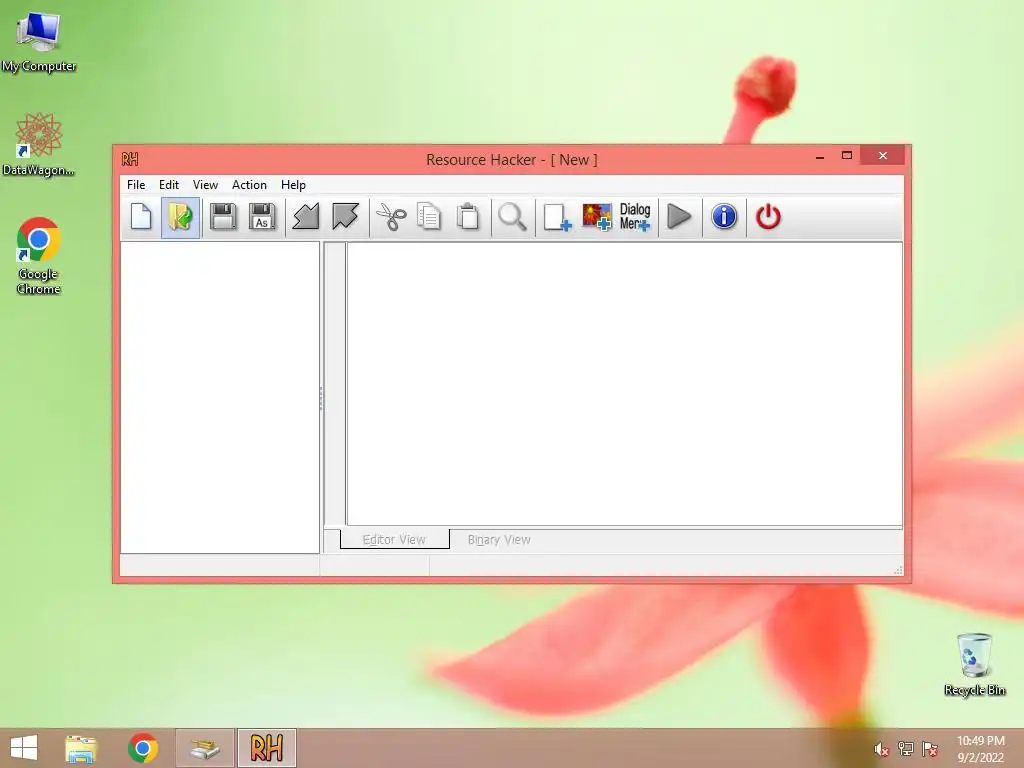This screenshot has height=768, width=1024.
Task: Click the RH icon in the title bar
Action: pos(129,159)
